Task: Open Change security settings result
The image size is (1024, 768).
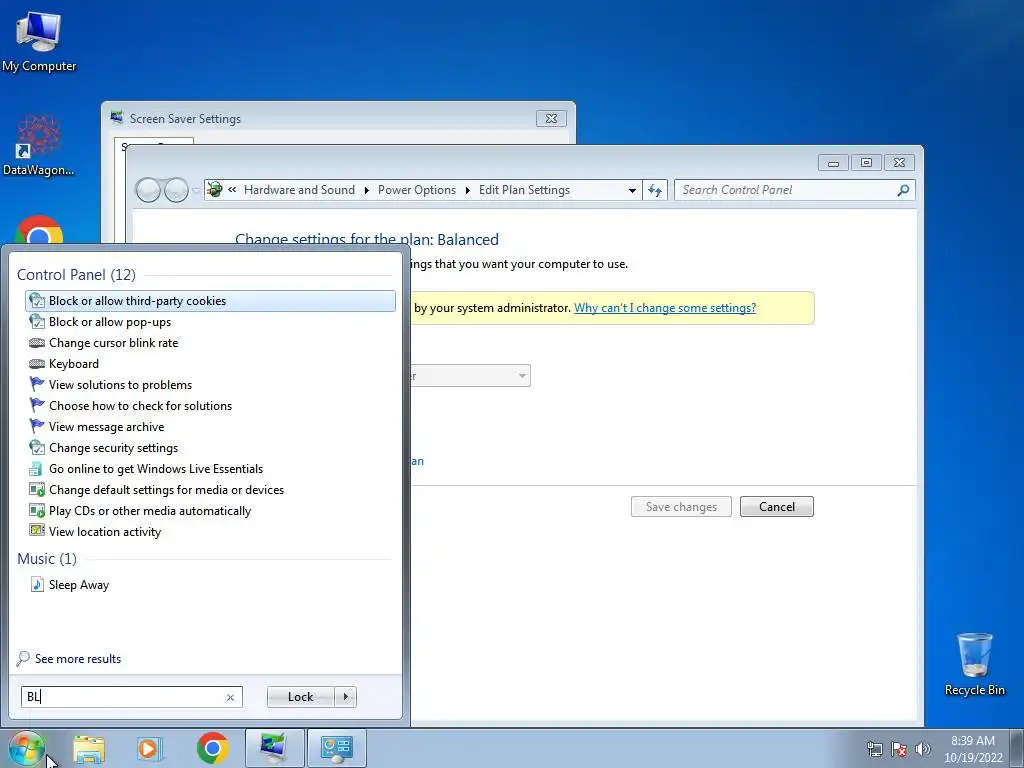Action: (210, 448)
